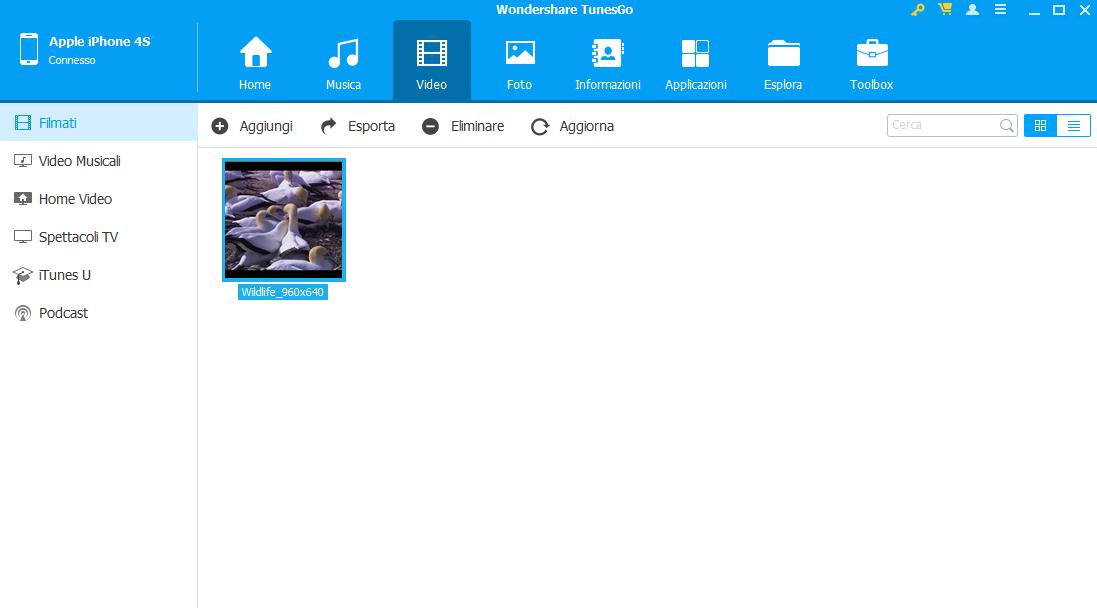Screen dimensions: 1097x608
Task: Open the Toolbox section
Action: pos(871,62)
